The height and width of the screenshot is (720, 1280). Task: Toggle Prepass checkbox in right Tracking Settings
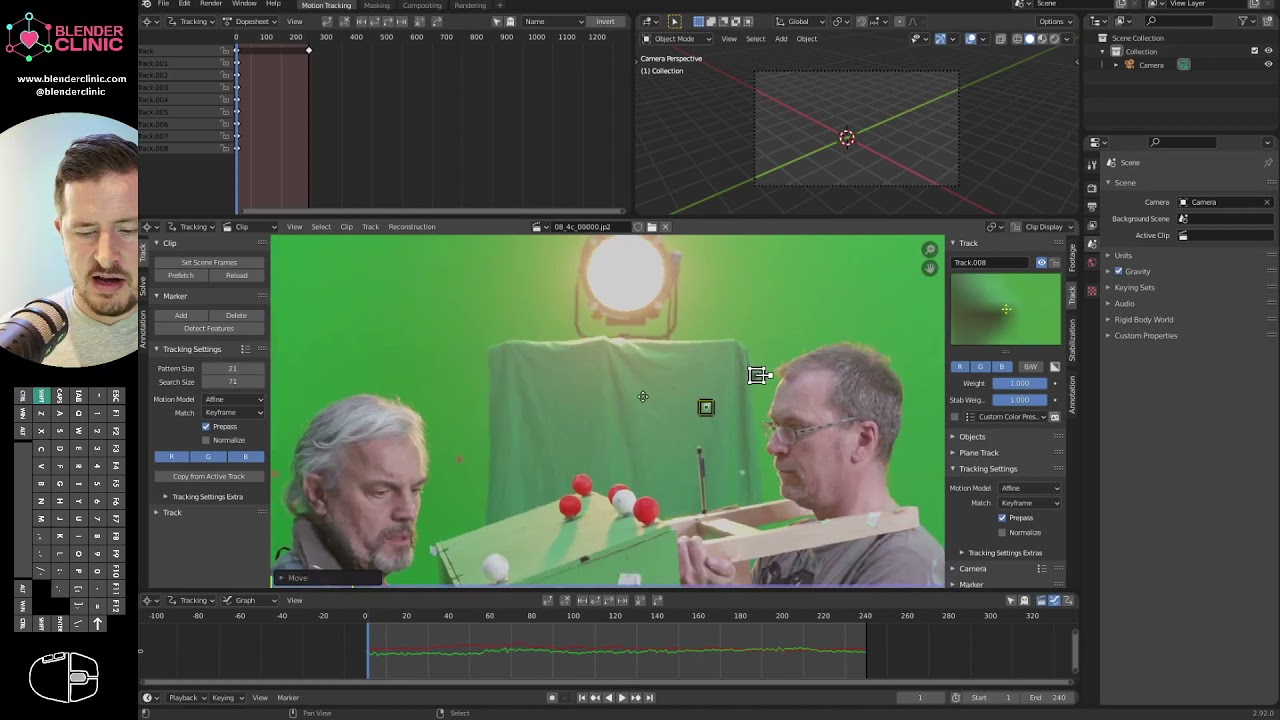click(1002, 518)
